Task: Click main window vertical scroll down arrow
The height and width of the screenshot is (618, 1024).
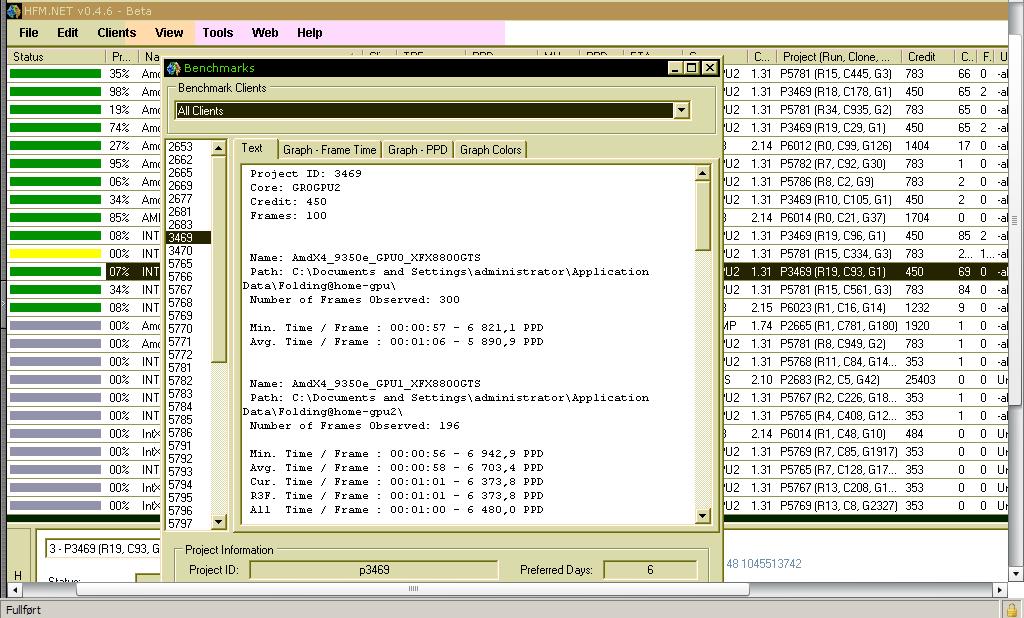Action: (1016, 574)
